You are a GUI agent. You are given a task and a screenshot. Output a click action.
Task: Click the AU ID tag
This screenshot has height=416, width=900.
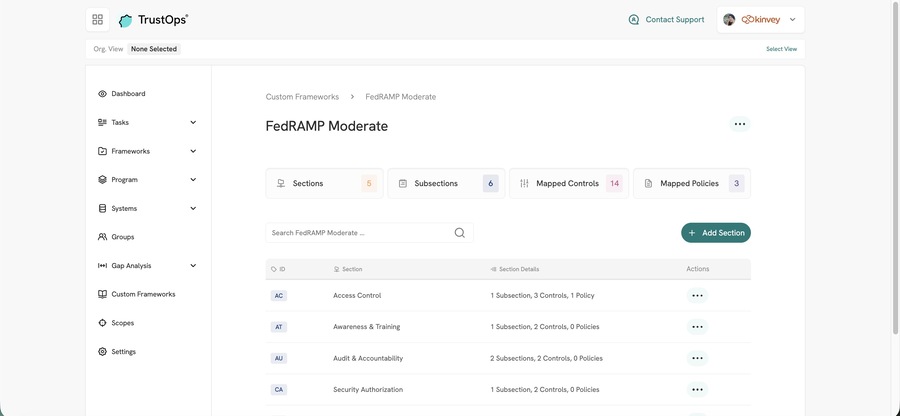278,358
